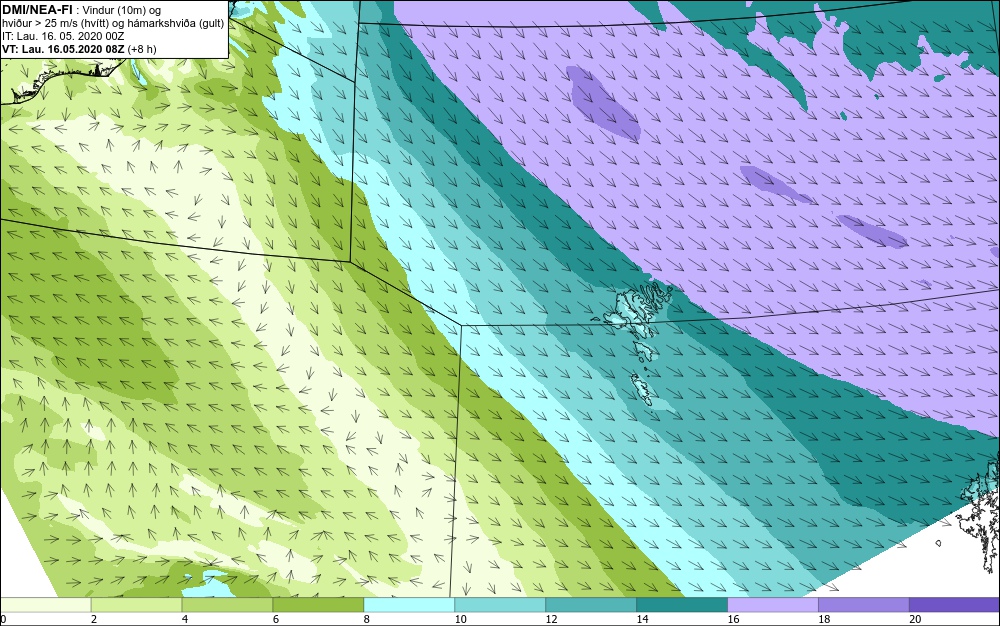Click the 0–2 m/s palest legend swatch
The image size is (1000, 626).
click(x=46, y=604)
